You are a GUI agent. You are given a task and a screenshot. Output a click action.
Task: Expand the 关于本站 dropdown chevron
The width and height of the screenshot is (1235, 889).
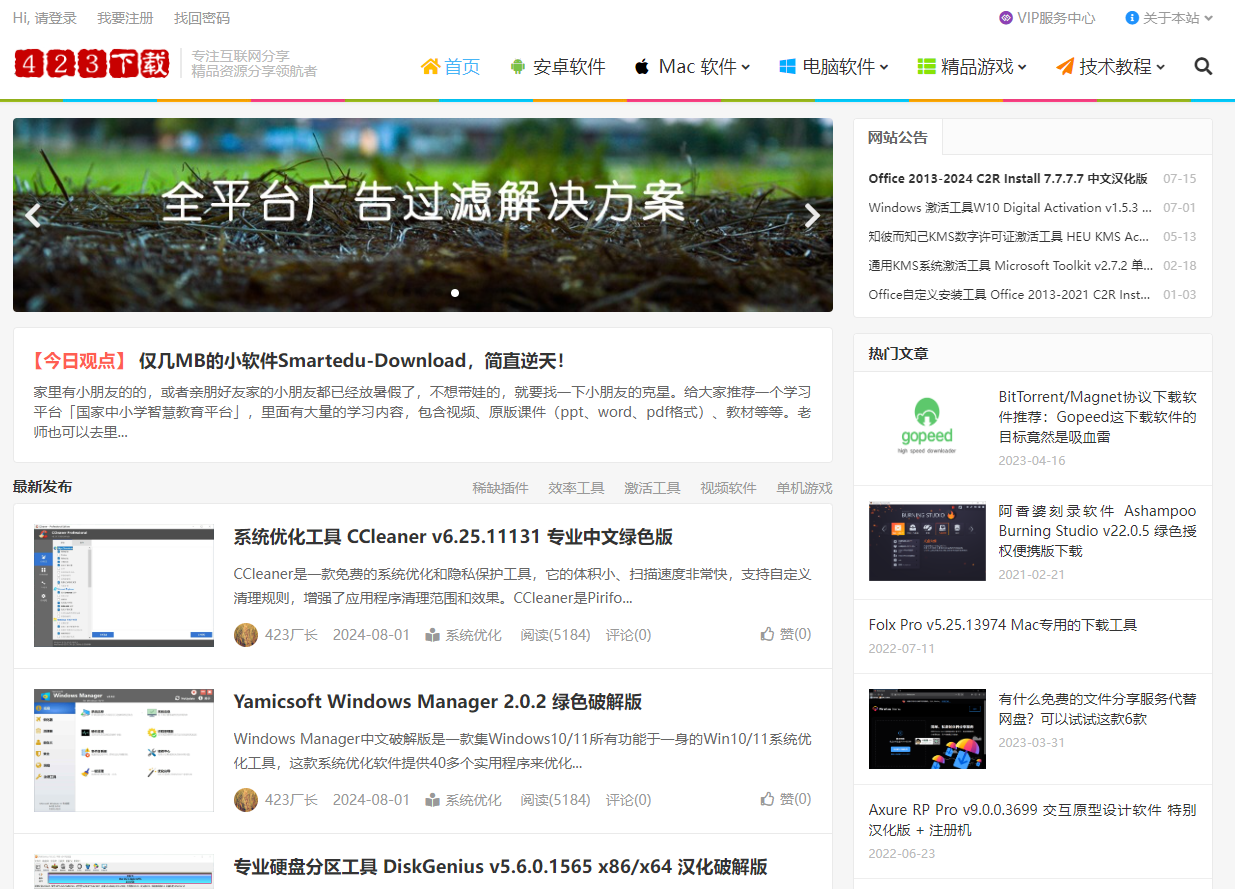pyautogui.click(x=1208, y=18)
